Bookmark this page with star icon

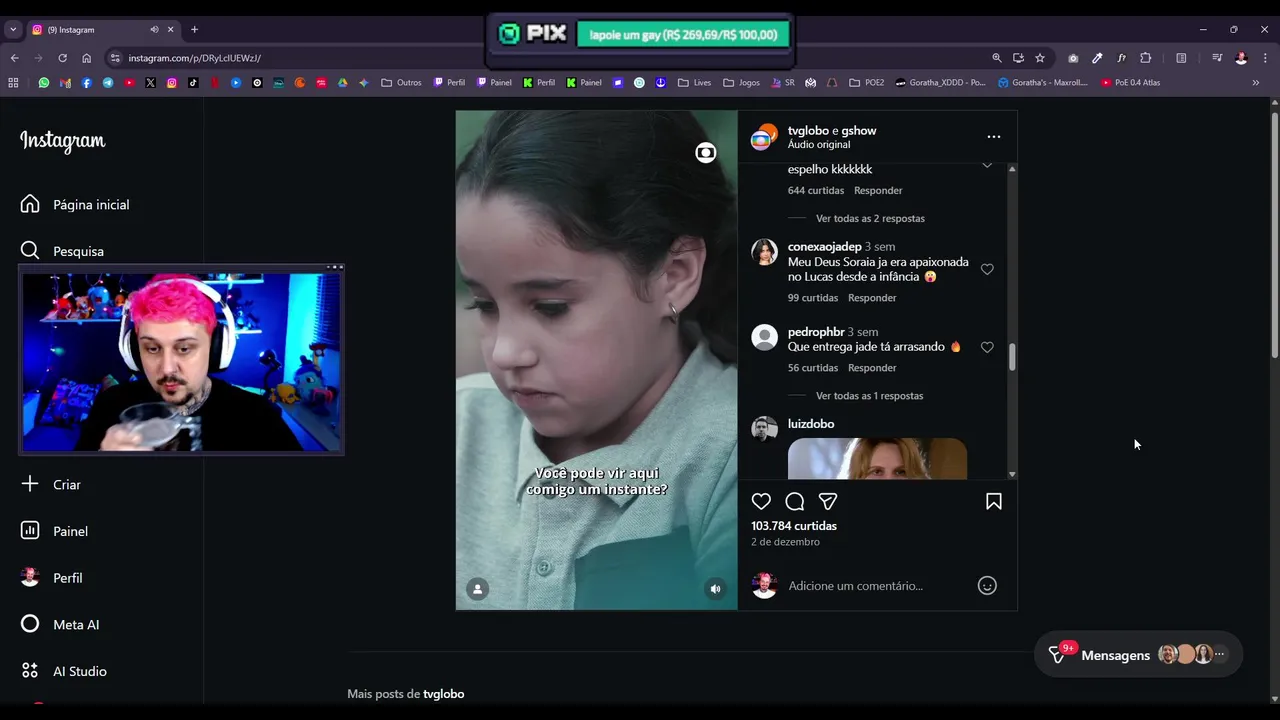point(1040,58)
